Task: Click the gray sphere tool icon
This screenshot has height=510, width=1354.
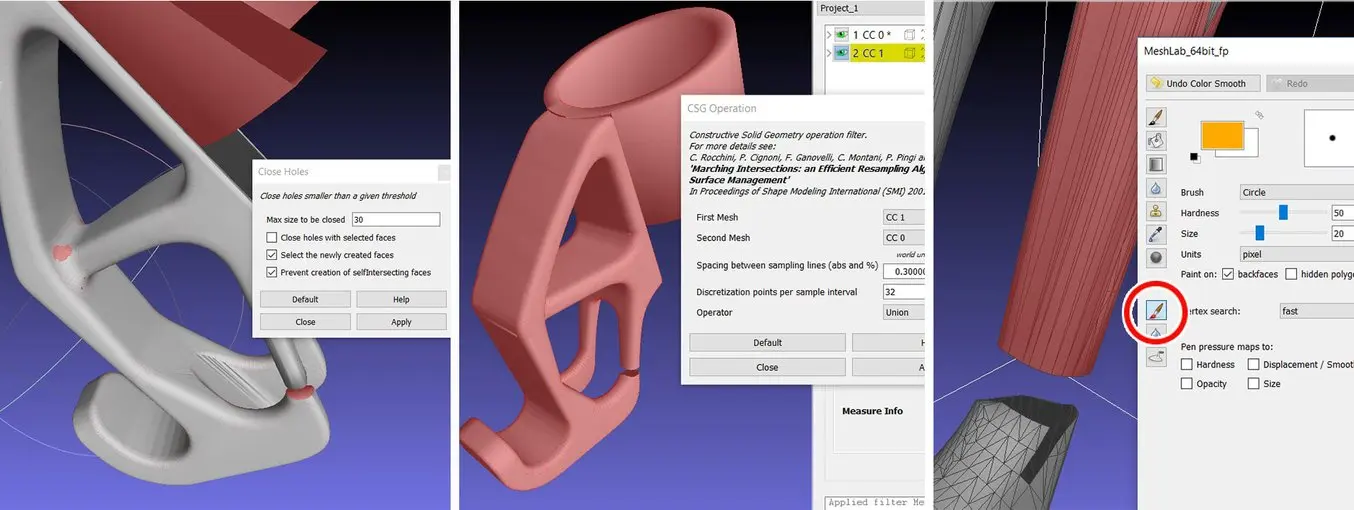Action: coord(1156,257)
